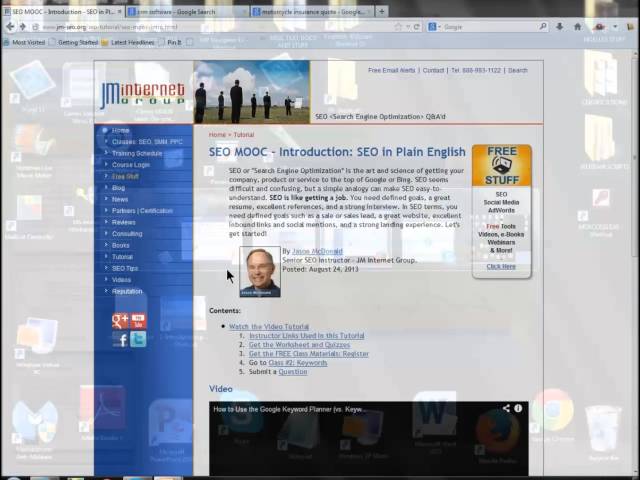Viewport: 640px width, 480px height.
Task: Open Course Login in the sidebar
Action: pyautogui.click(x=131, y=164)
